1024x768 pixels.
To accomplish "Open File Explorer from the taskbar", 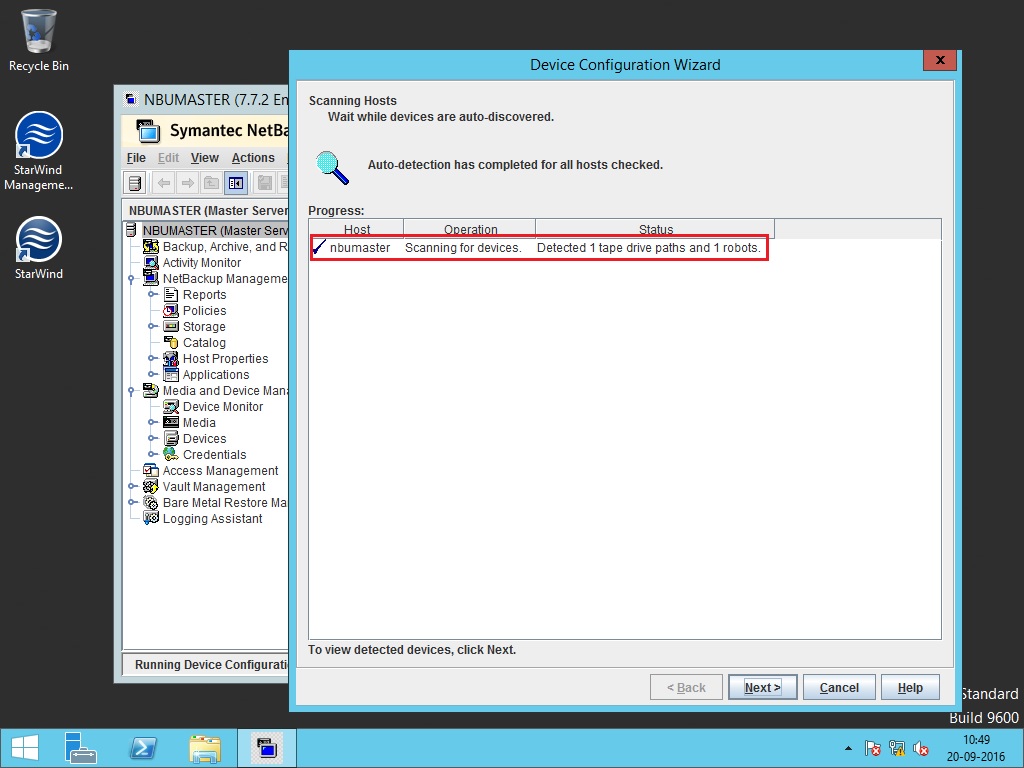I will pyautogui.click(x=205, y=747).
